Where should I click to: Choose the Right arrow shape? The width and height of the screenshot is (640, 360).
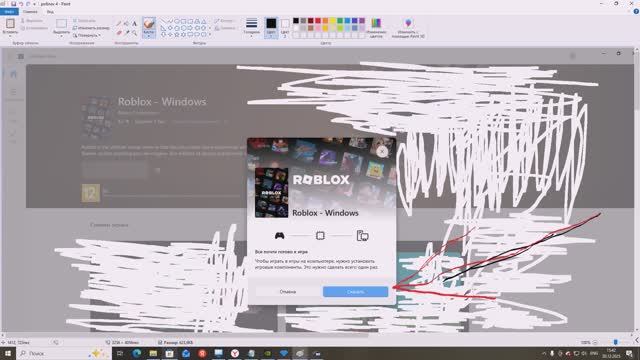coord(191,28)
